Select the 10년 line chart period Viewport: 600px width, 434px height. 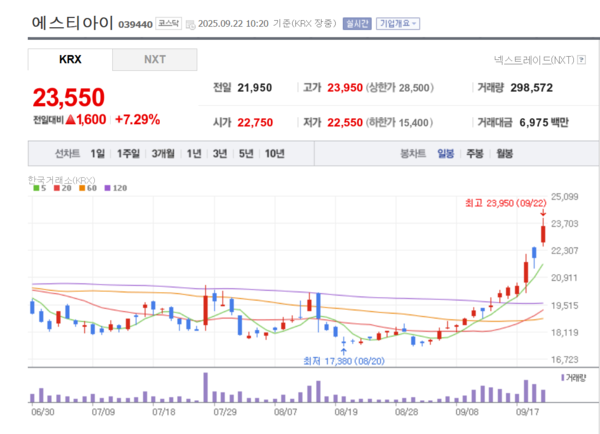pyautogui.click(x=275, y=153)
